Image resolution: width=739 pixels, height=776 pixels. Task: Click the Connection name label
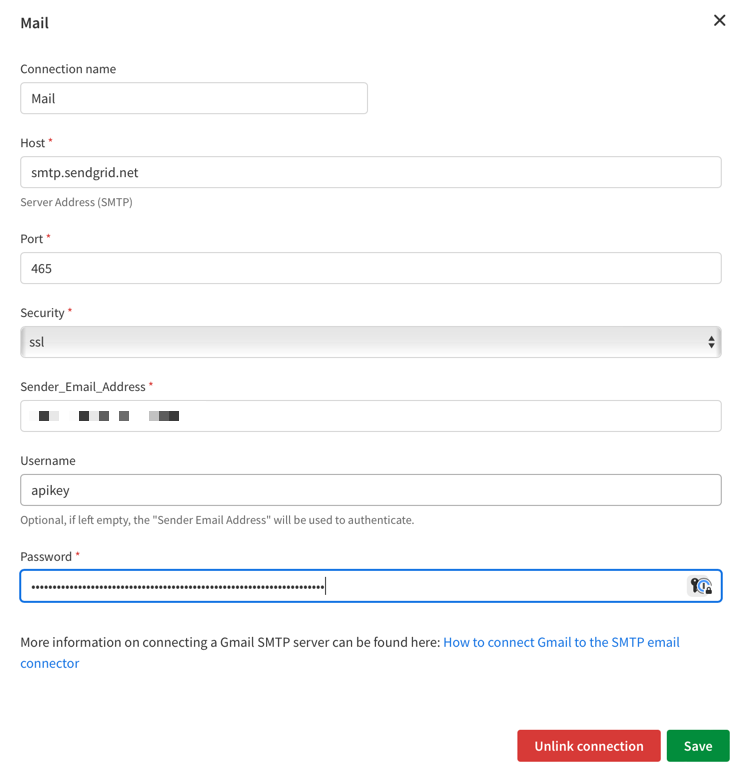point(68,69)
